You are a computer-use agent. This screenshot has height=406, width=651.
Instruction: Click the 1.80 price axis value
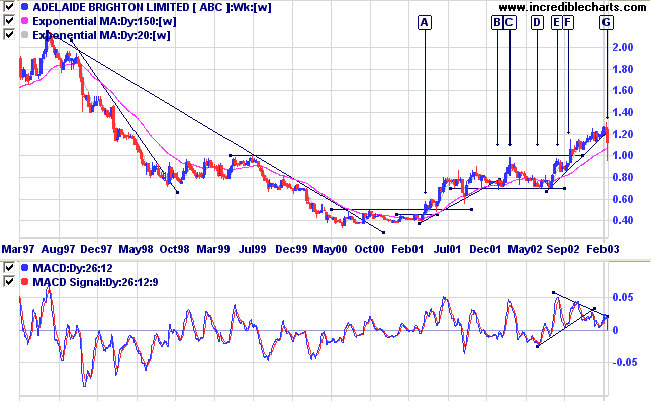click(623, 69)
